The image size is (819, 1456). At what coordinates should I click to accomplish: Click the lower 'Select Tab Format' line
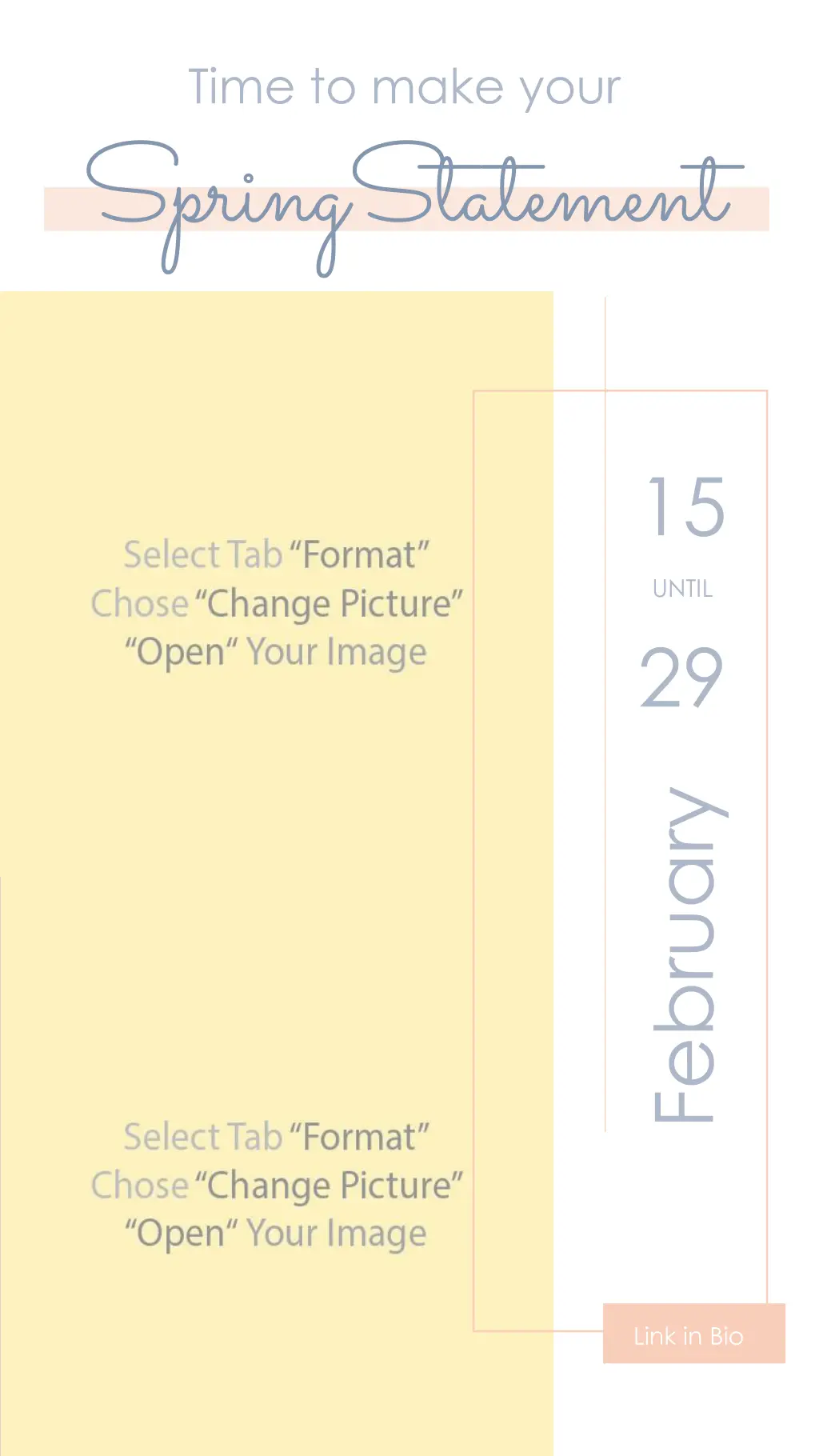tap(277, 1136)
